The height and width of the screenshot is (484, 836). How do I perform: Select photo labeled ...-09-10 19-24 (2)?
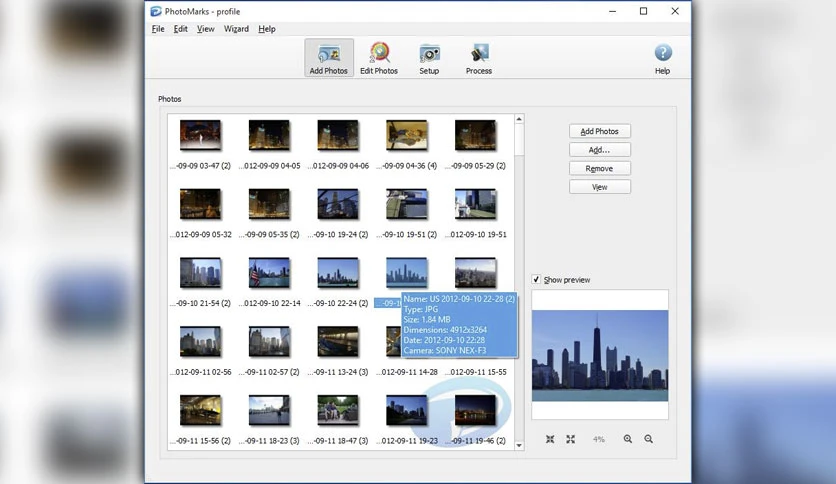point(338,204)
